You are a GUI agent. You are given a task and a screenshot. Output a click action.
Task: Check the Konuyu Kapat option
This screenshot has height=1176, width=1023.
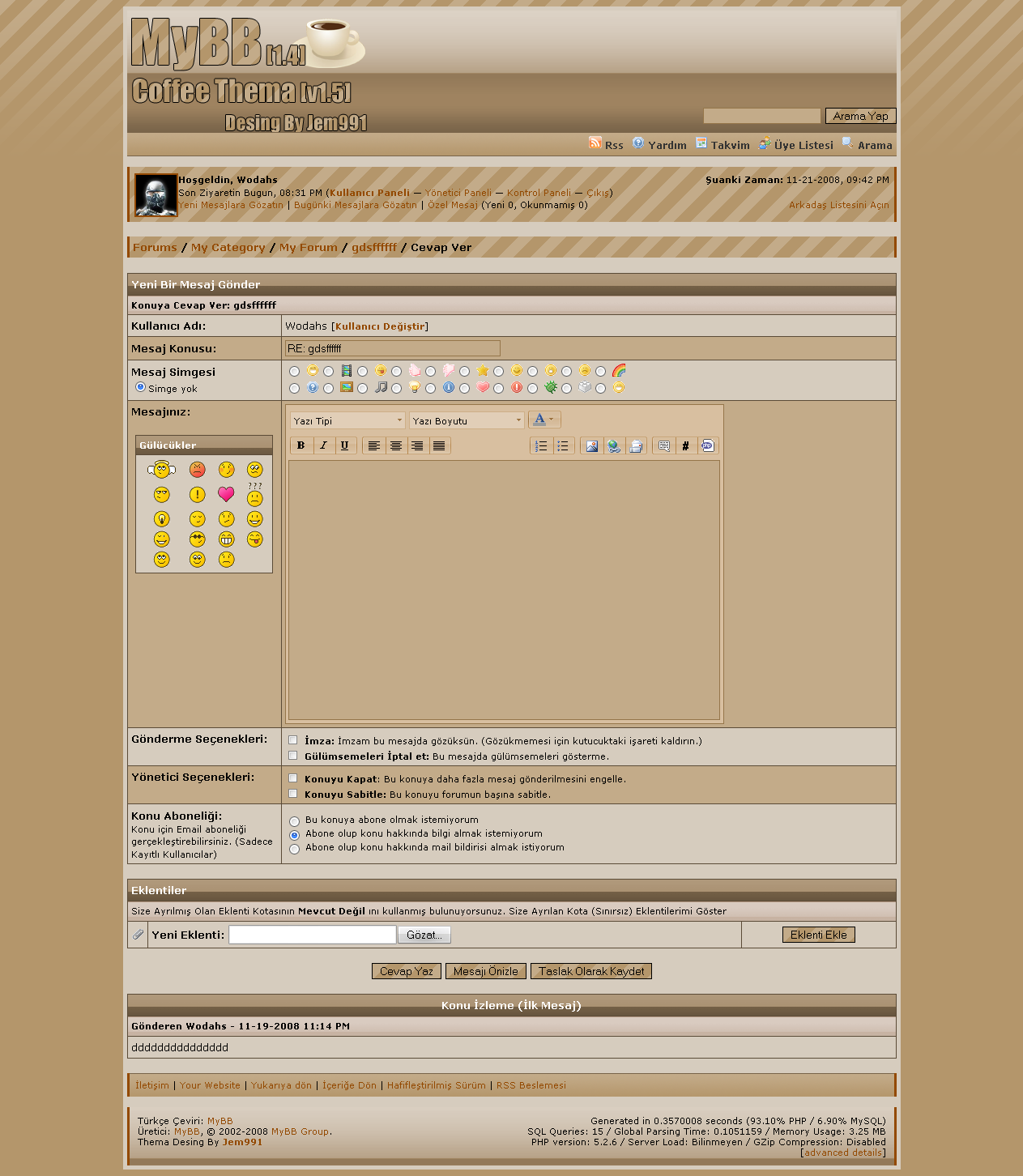click(293, 778)
